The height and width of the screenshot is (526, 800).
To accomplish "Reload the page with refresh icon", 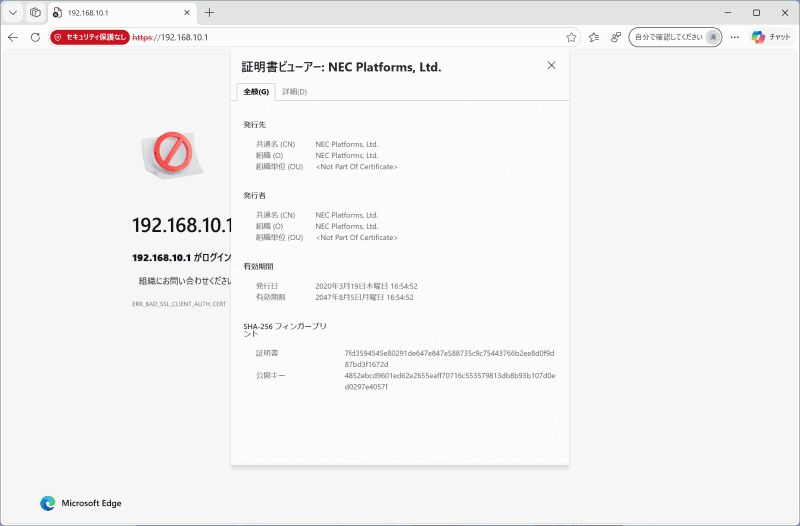I will point(35,37).
